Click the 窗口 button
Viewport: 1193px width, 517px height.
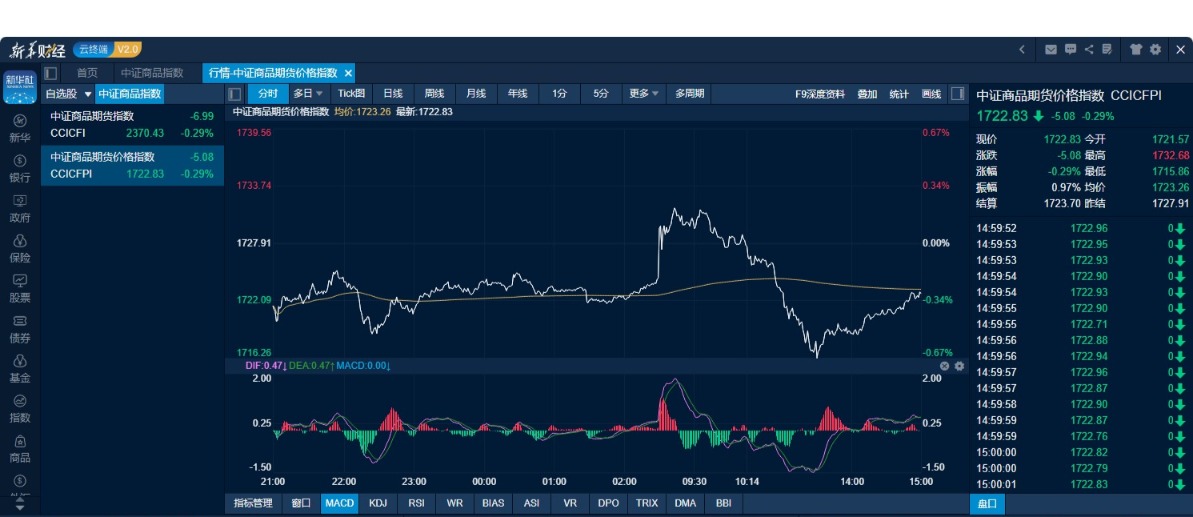click(301, 503)
